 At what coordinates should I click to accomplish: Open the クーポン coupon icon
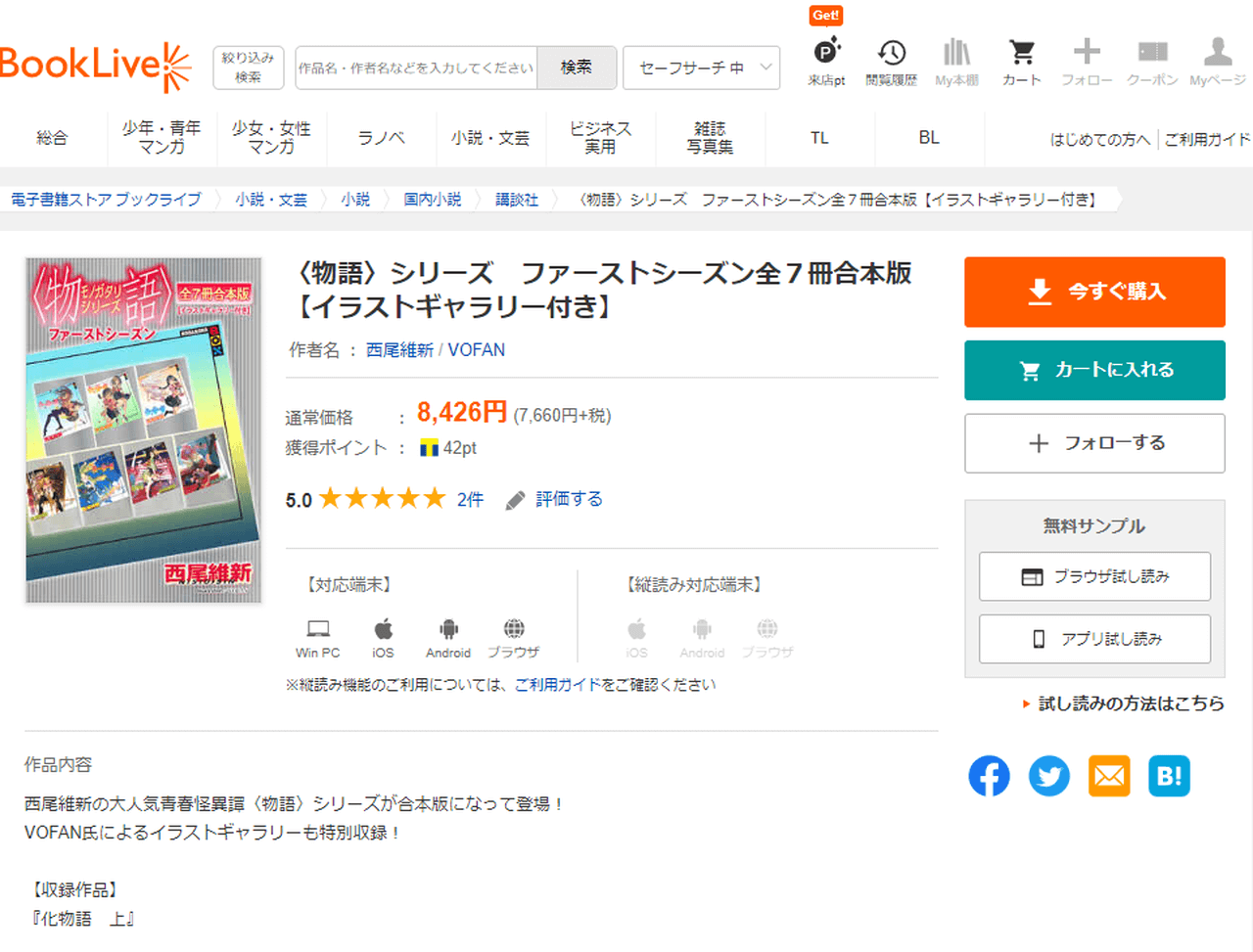click(1152, 54)
